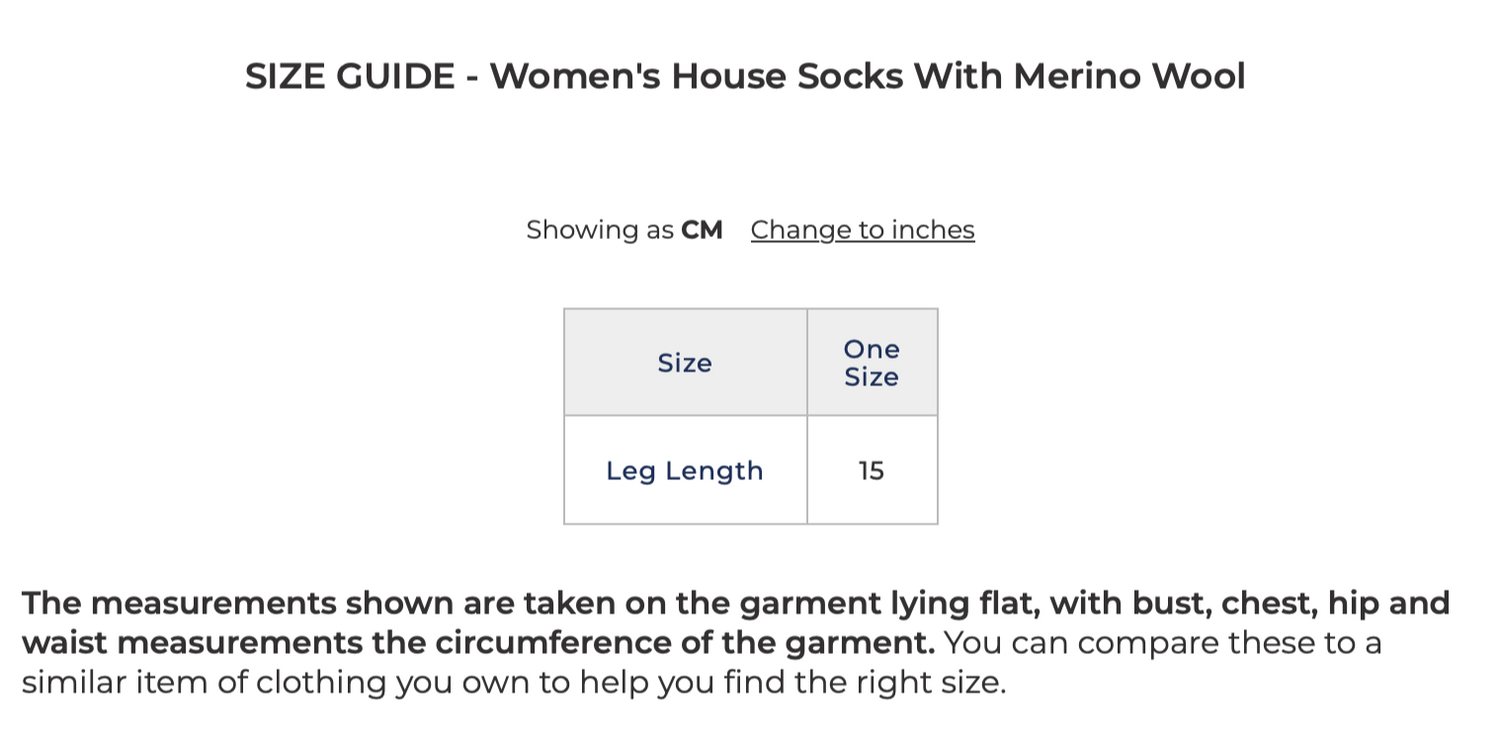This screenshot has height=733, width=1500.
Task: Click the border between table columns
Action: [x=807, y=415]
